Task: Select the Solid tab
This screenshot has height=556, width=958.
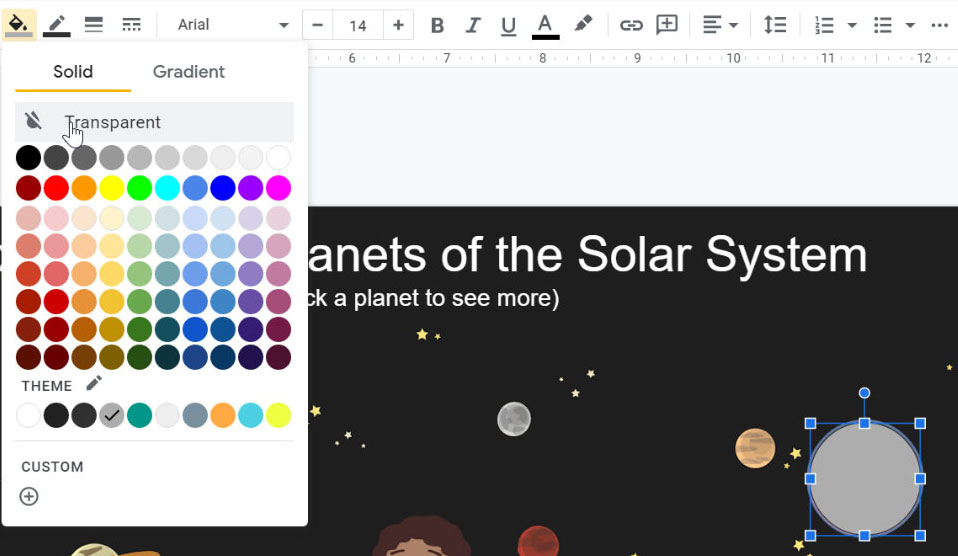Action: point(73,72)
